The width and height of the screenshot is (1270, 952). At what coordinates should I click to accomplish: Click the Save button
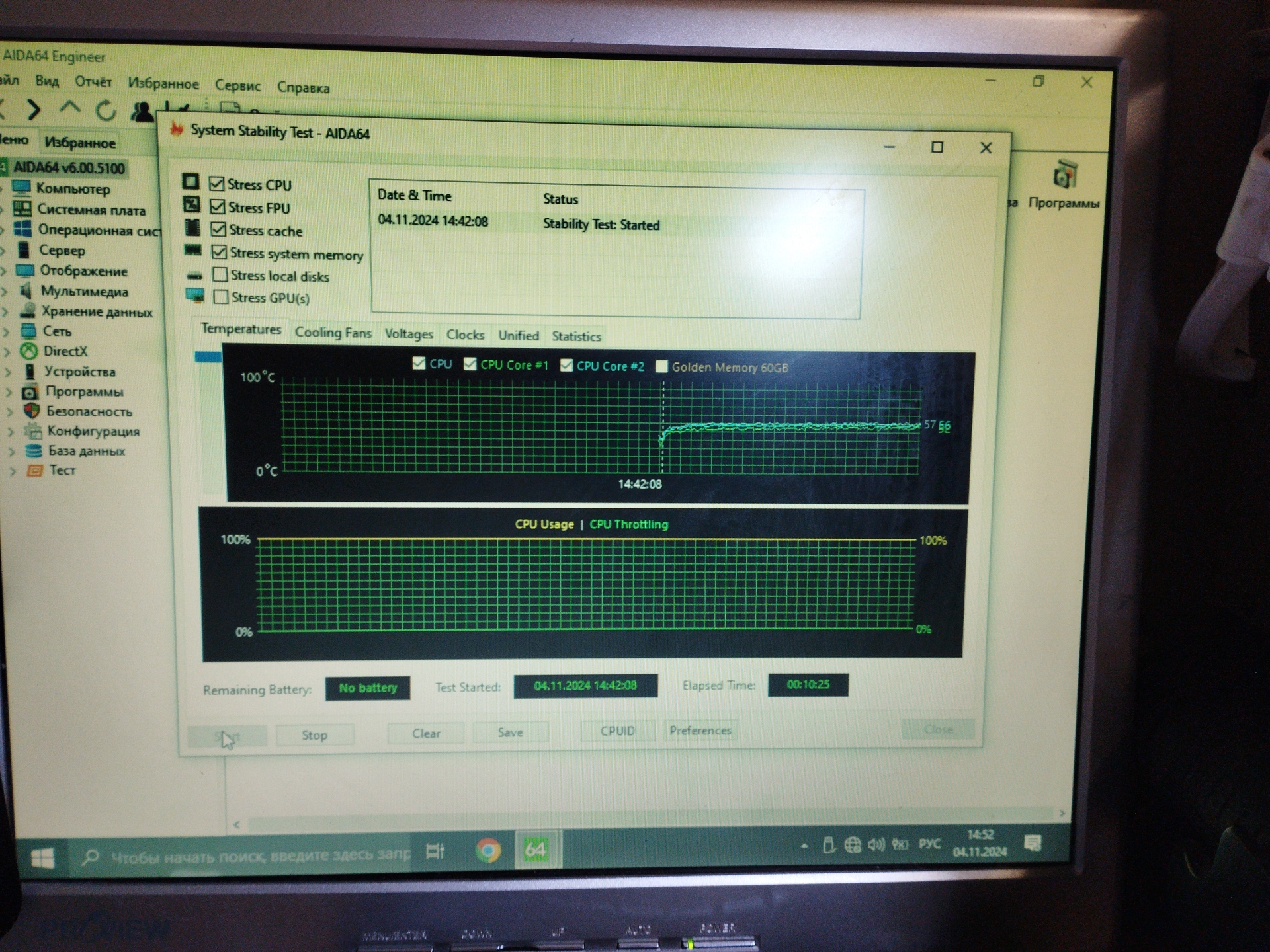coord(510,732)
